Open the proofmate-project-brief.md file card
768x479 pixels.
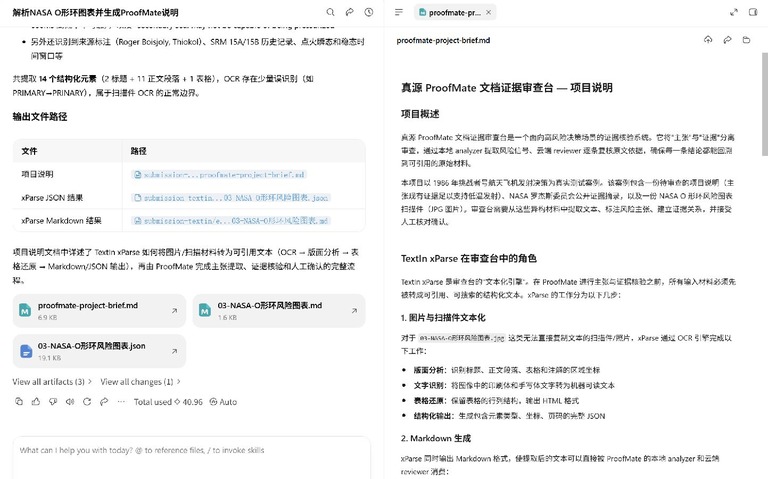pyautogui.click(x=99, y=311)
